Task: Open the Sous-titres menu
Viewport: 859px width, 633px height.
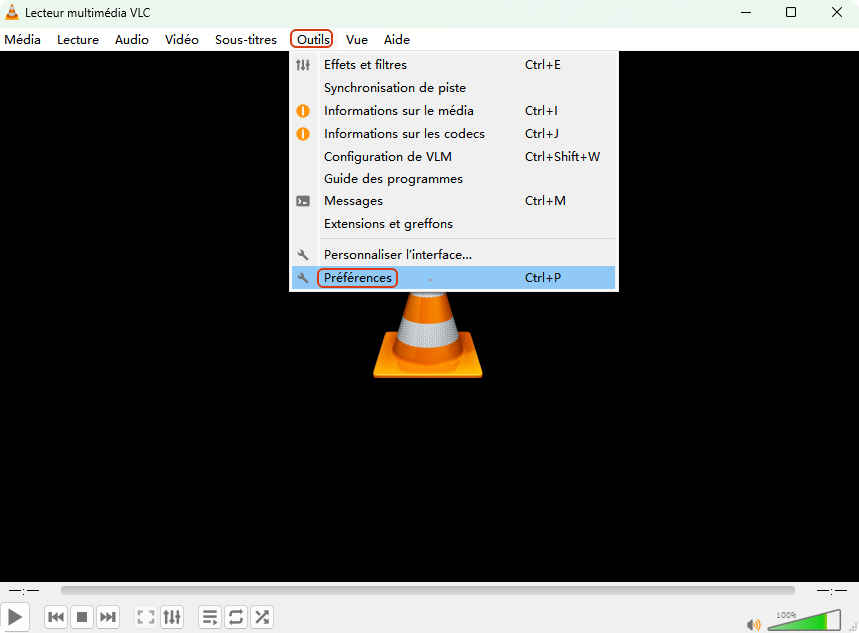Action: pos(245,39)
